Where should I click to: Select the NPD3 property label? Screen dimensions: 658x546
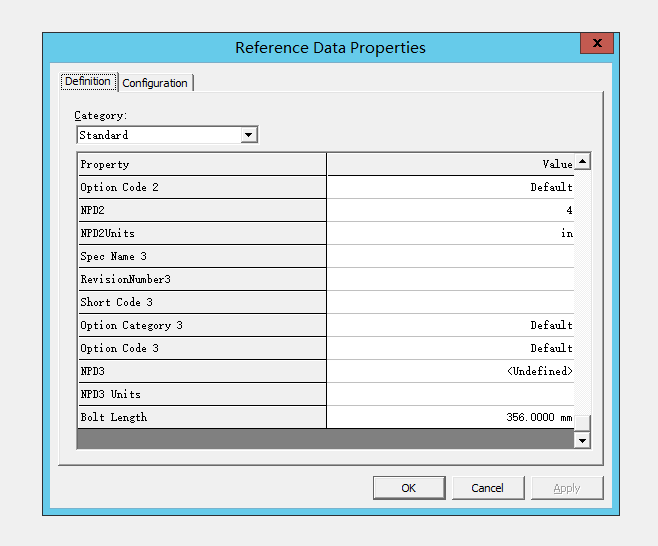click(x=202, y=371)
